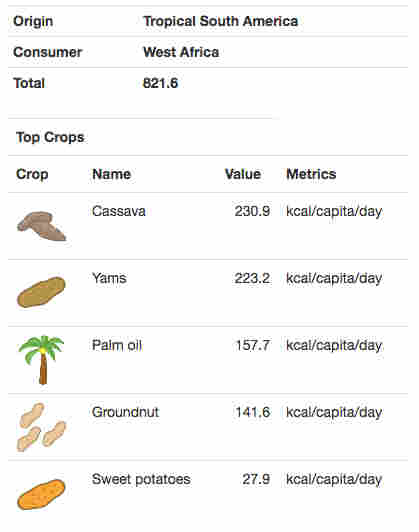Select the Yams name text

(x=109, y=279)
